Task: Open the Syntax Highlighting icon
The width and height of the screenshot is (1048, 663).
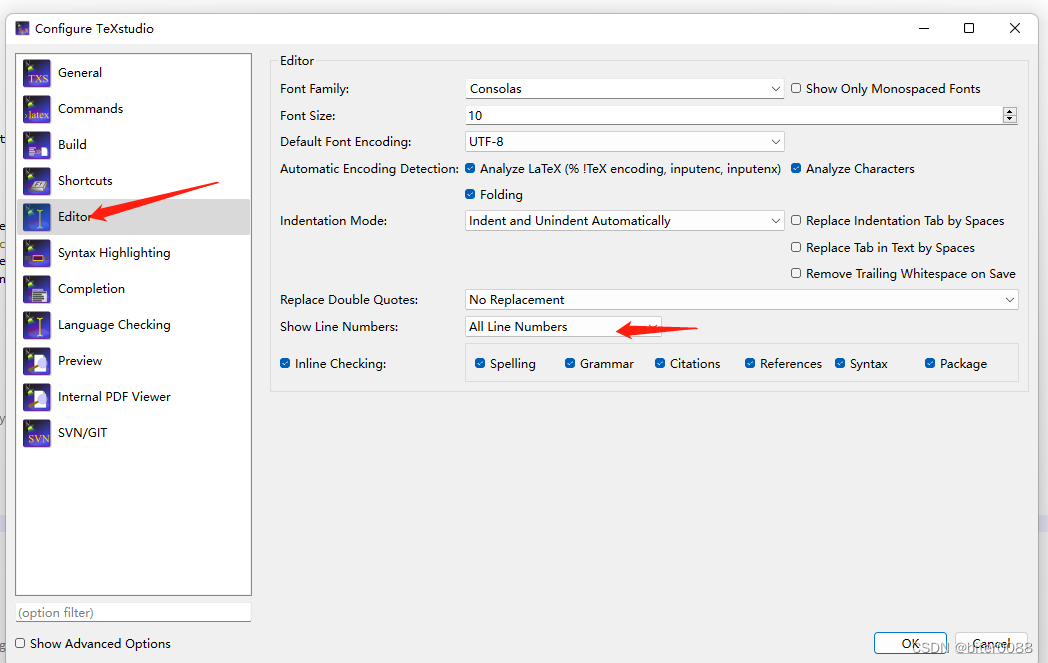Action: tap(37, 253)
